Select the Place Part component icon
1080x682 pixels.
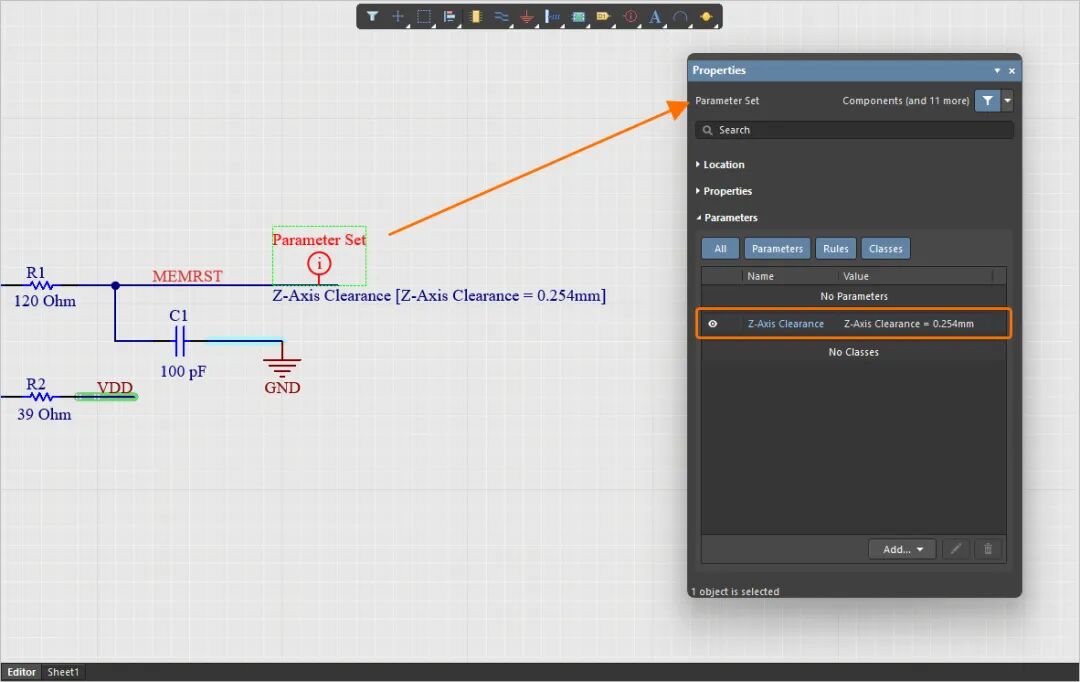click(x=475, y=17)
